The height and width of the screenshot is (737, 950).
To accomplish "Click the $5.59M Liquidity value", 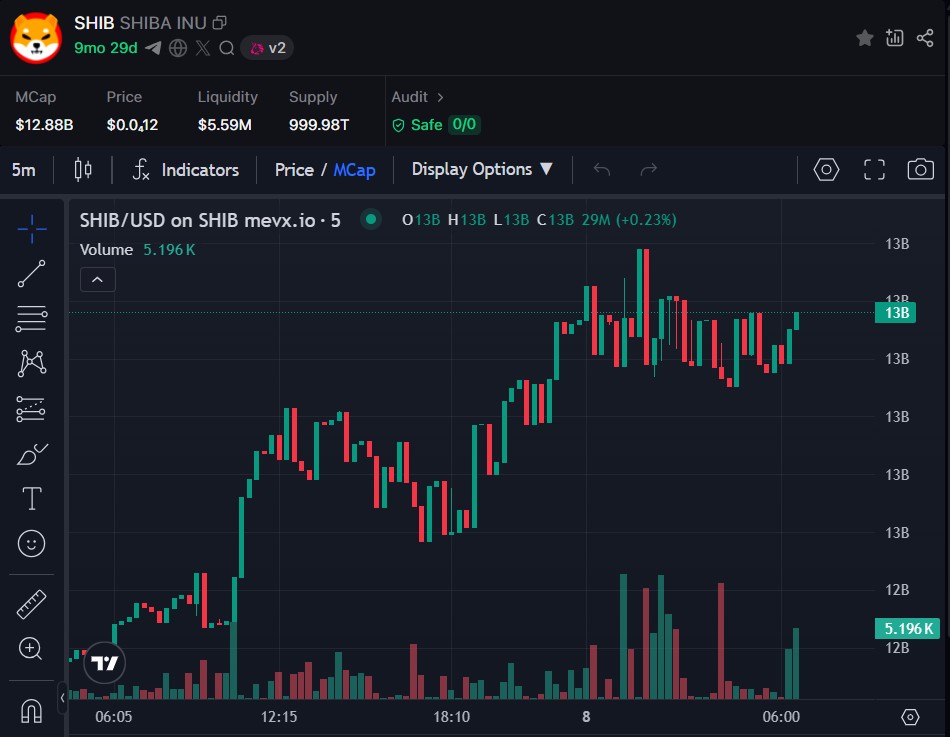I will pos(225,125).
